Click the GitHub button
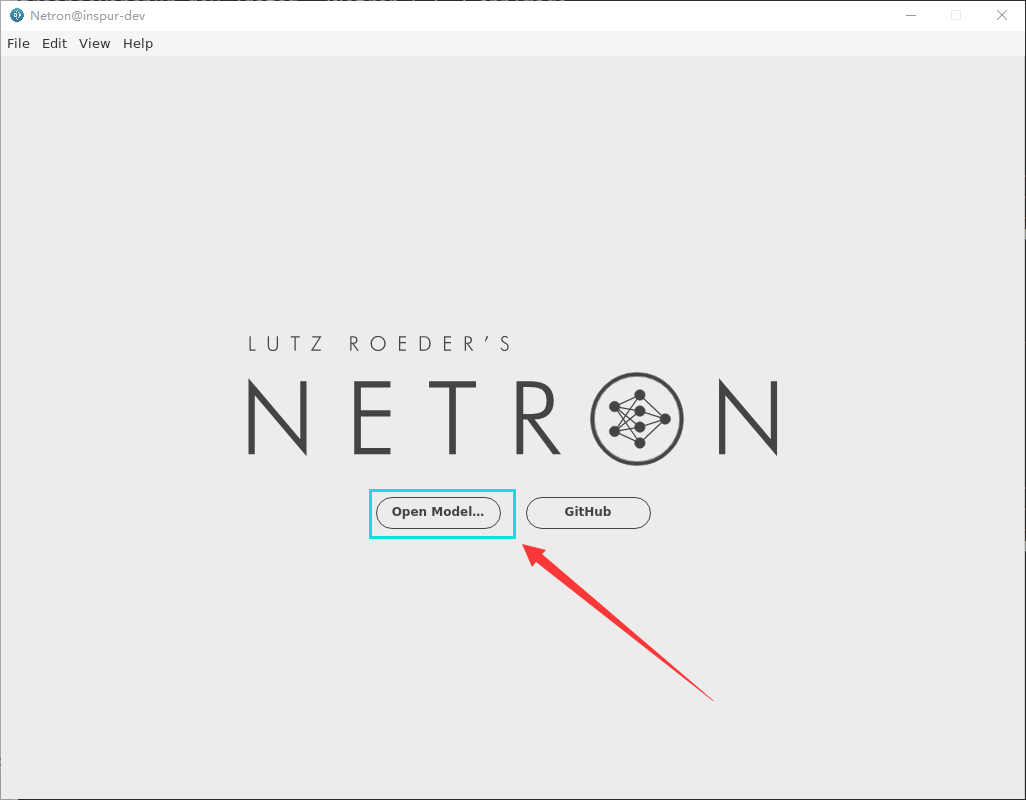The width and height of the screenshot is (1026, 800). click(588, 512)
